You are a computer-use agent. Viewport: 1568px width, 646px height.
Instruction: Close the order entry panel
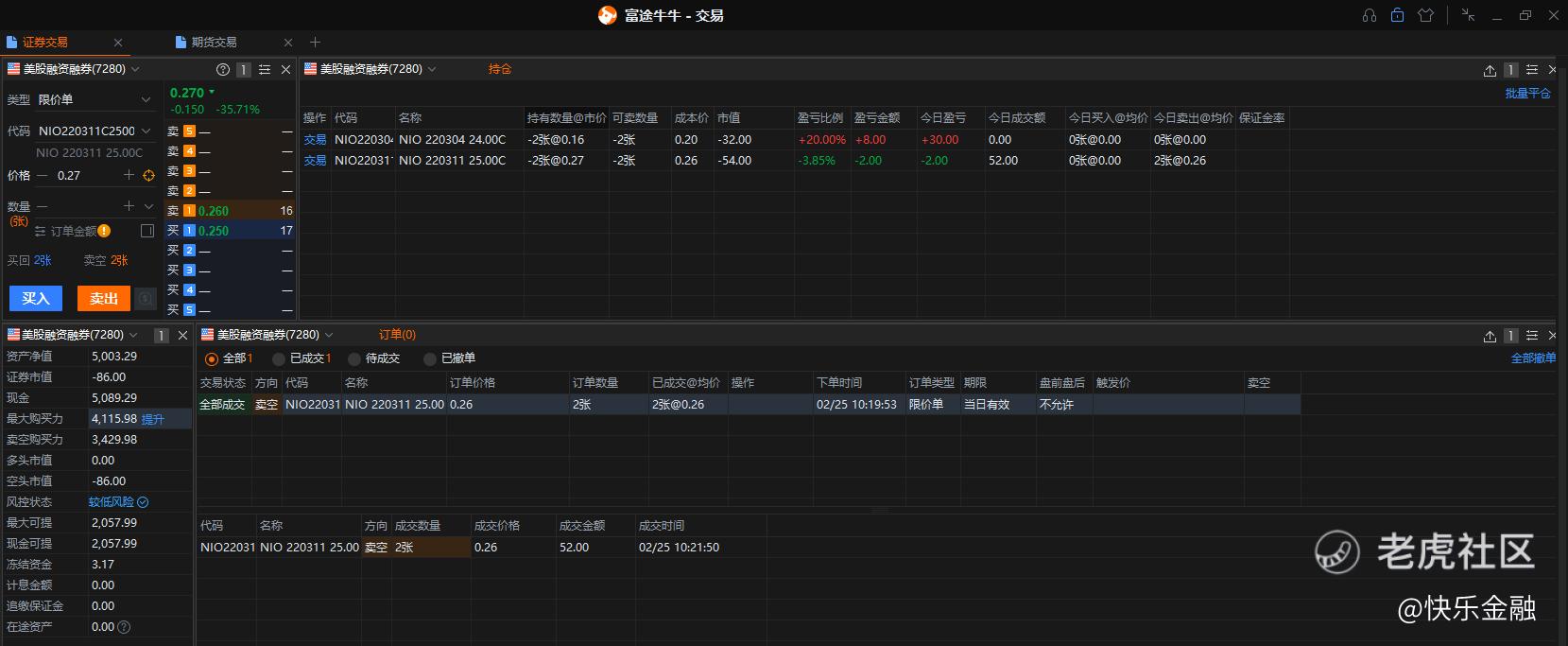click(x=285, y=69)
